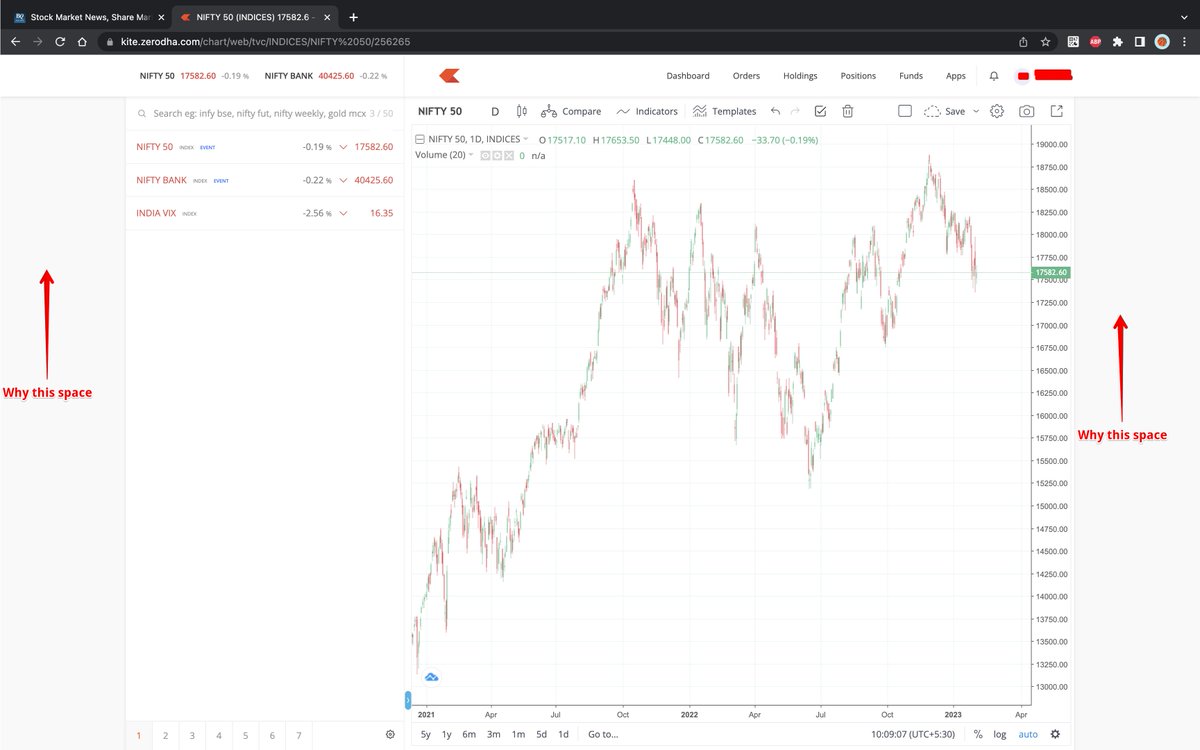This screenshot has width=1200, height=750.
Task: Open new browser tab
Action: tap(353, 17)
